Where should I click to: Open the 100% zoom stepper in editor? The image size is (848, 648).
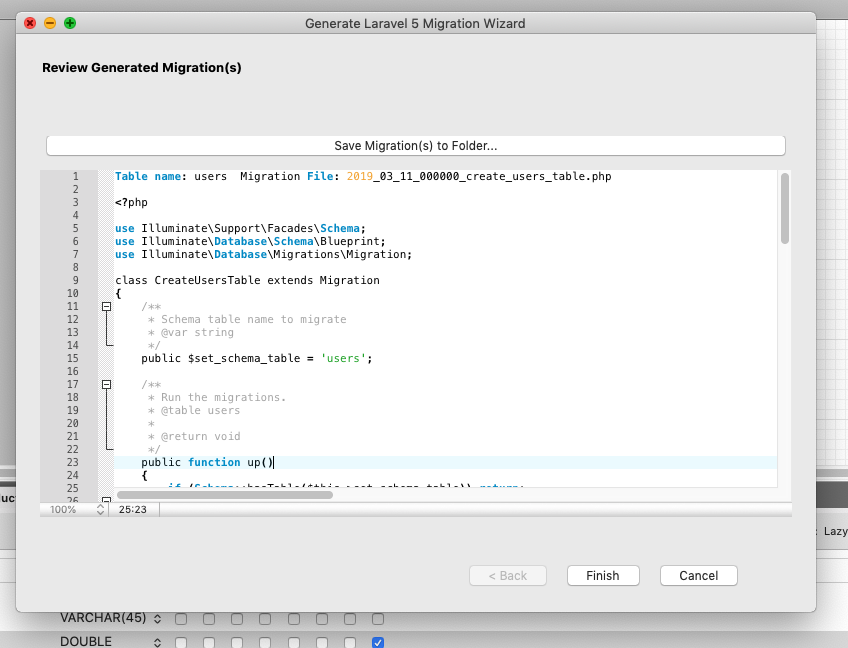pyautogui.click(x=100, y=510)
